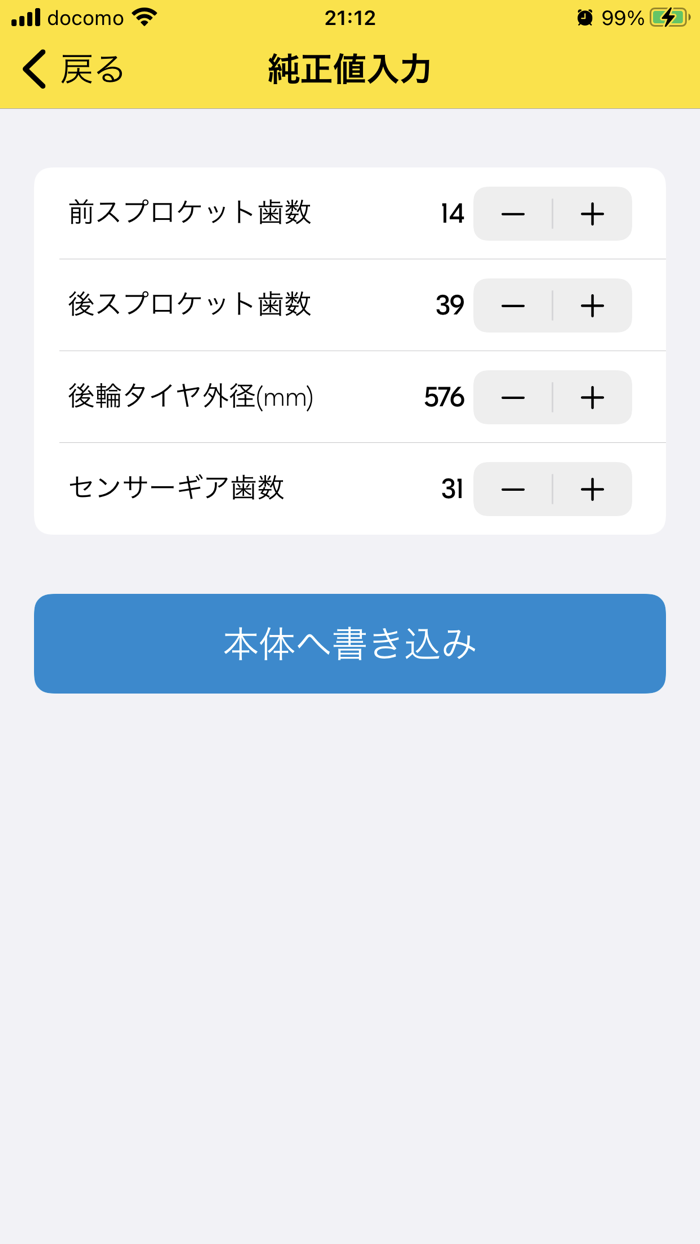Select the rear sprocket value 39

pyautogui.click(x=450, y=306)
